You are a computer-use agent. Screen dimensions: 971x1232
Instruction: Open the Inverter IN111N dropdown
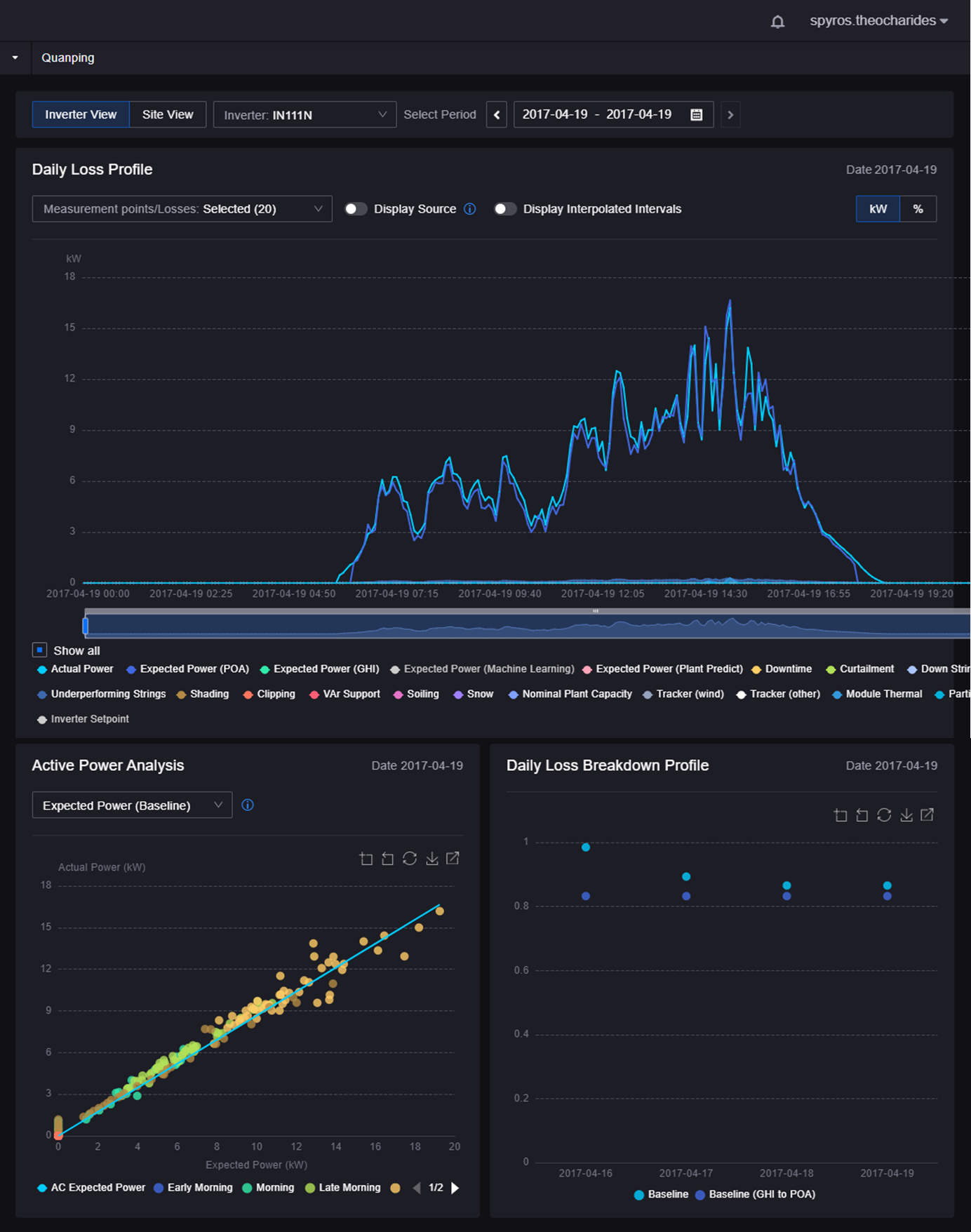tap(304, 114)
